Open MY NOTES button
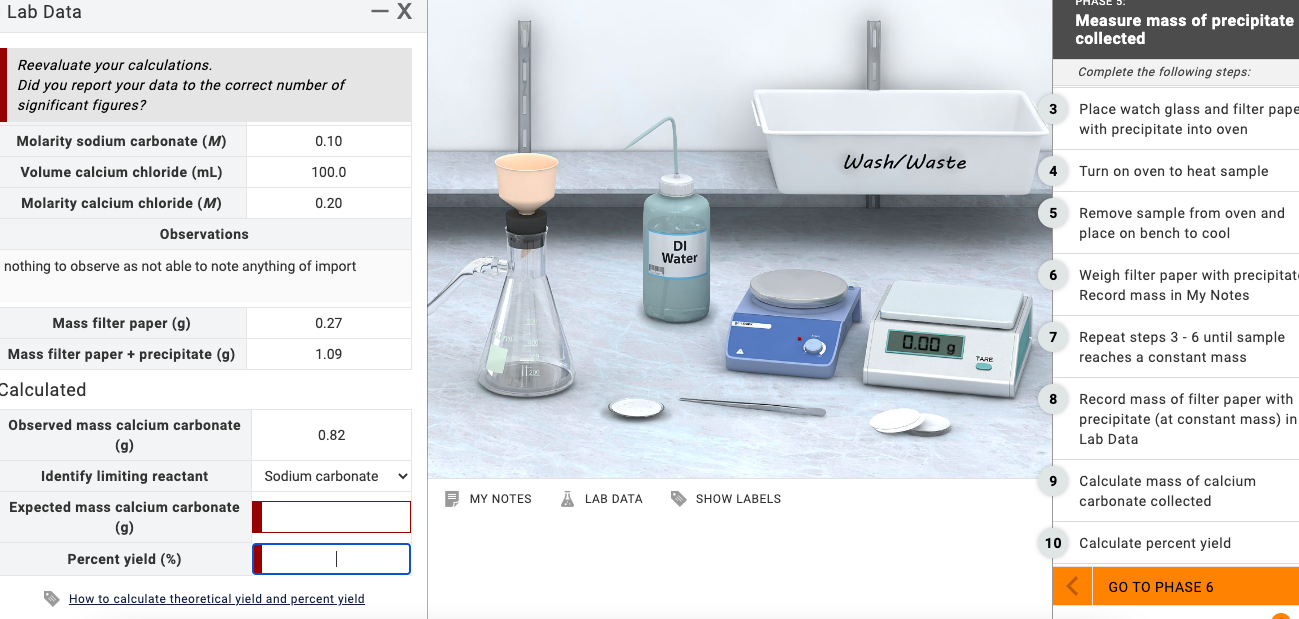Image resolution: width=1299 pixels, height=619 pixels. 489,498
